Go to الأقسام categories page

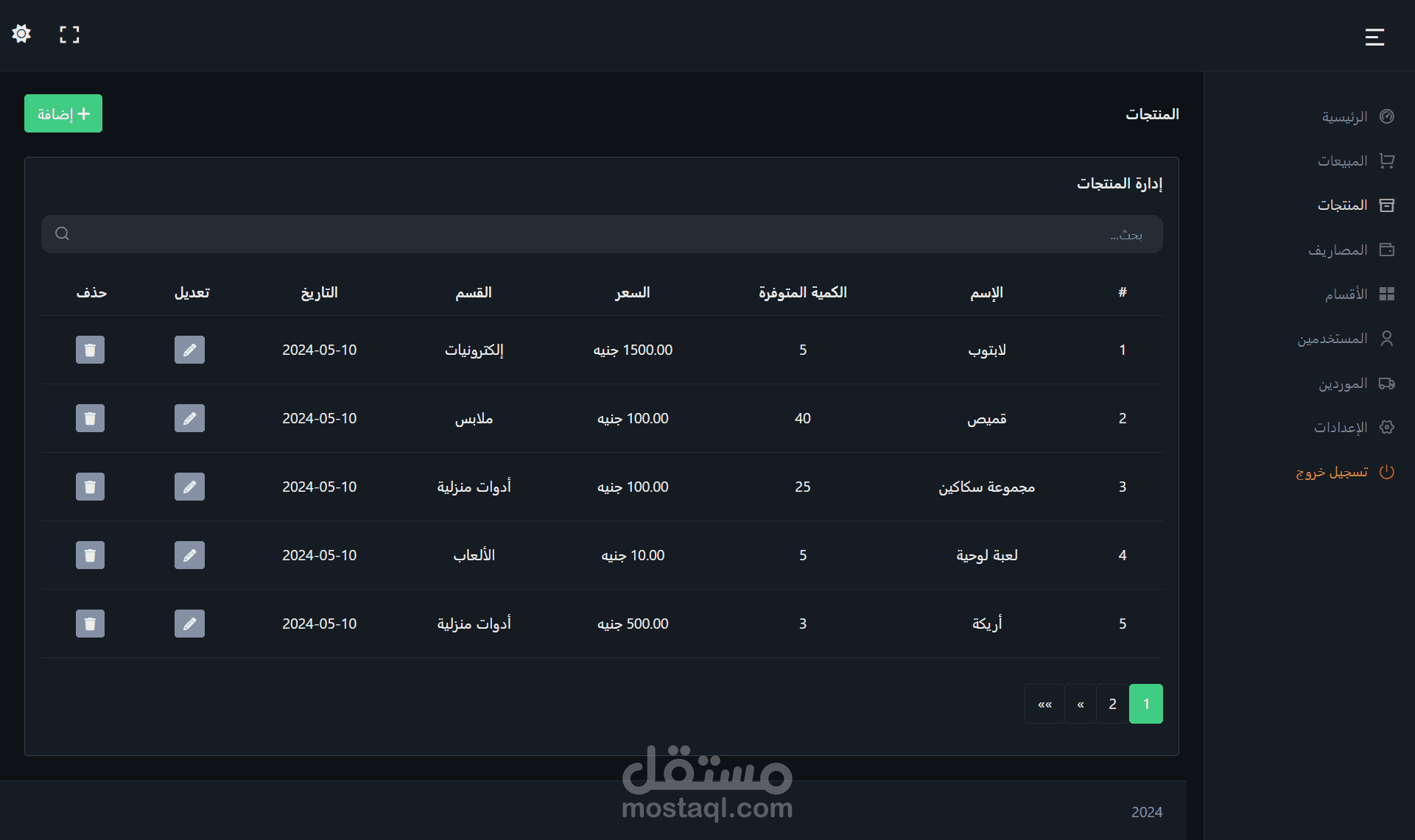pyautogui.click(x=1346, y=294)
